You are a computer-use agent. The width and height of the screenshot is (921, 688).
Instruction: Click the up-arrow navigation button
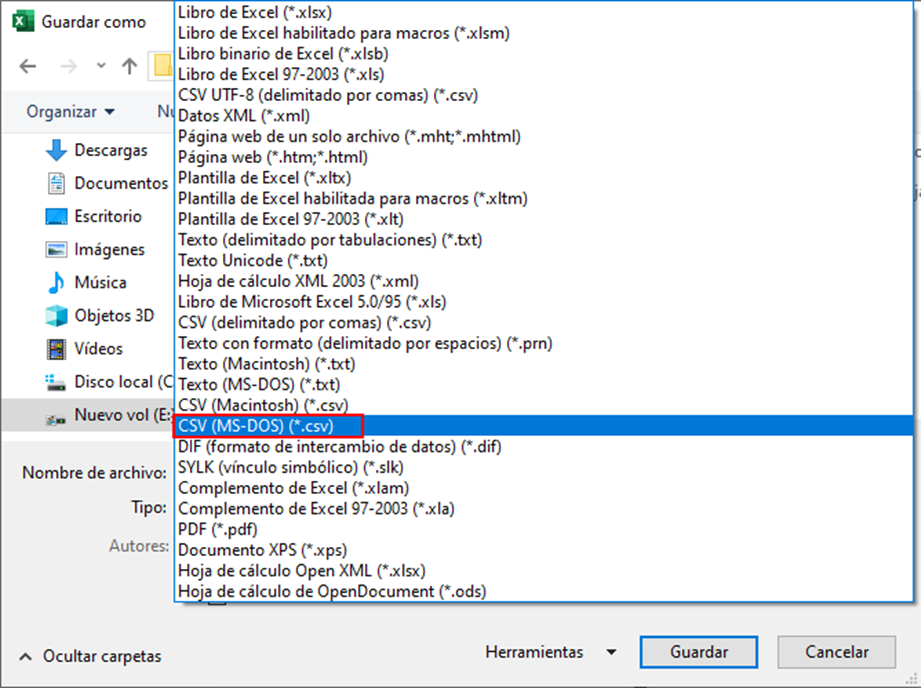129,67
